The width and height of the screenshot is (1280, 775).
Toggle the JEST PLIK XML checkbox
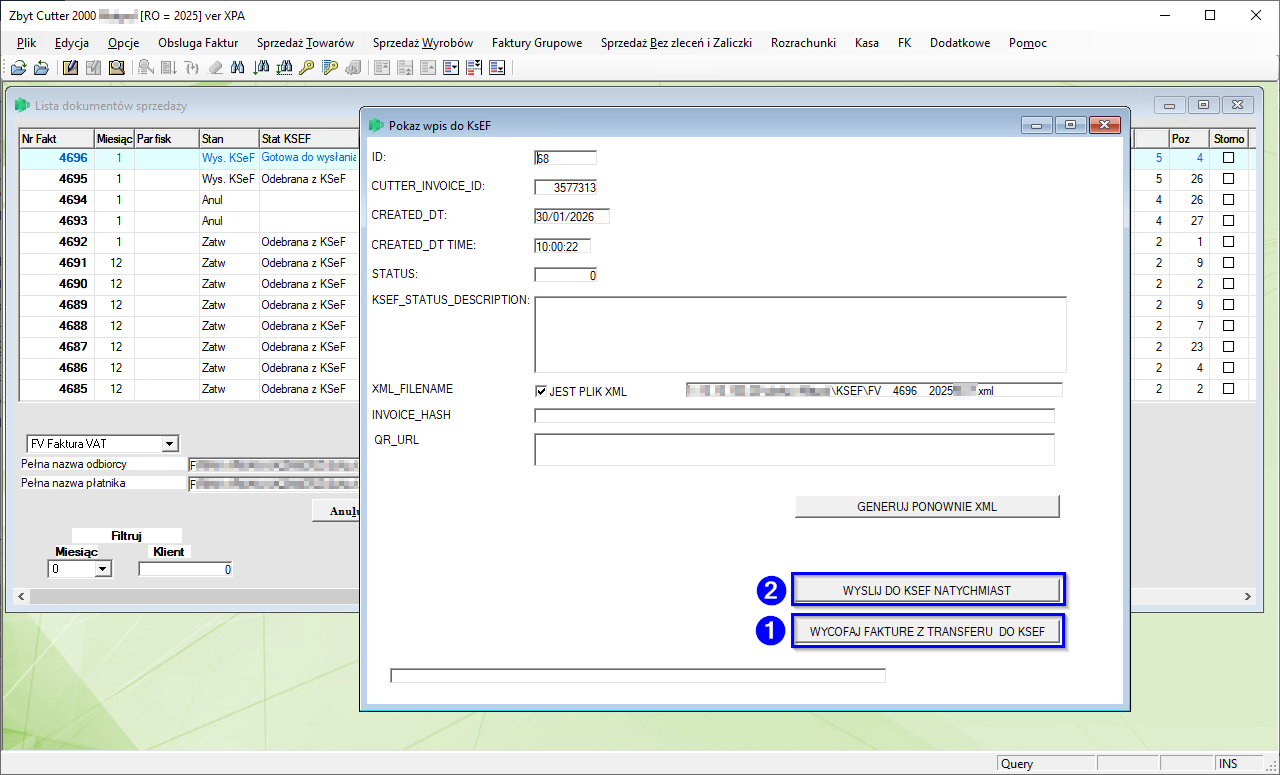point(541,391)
